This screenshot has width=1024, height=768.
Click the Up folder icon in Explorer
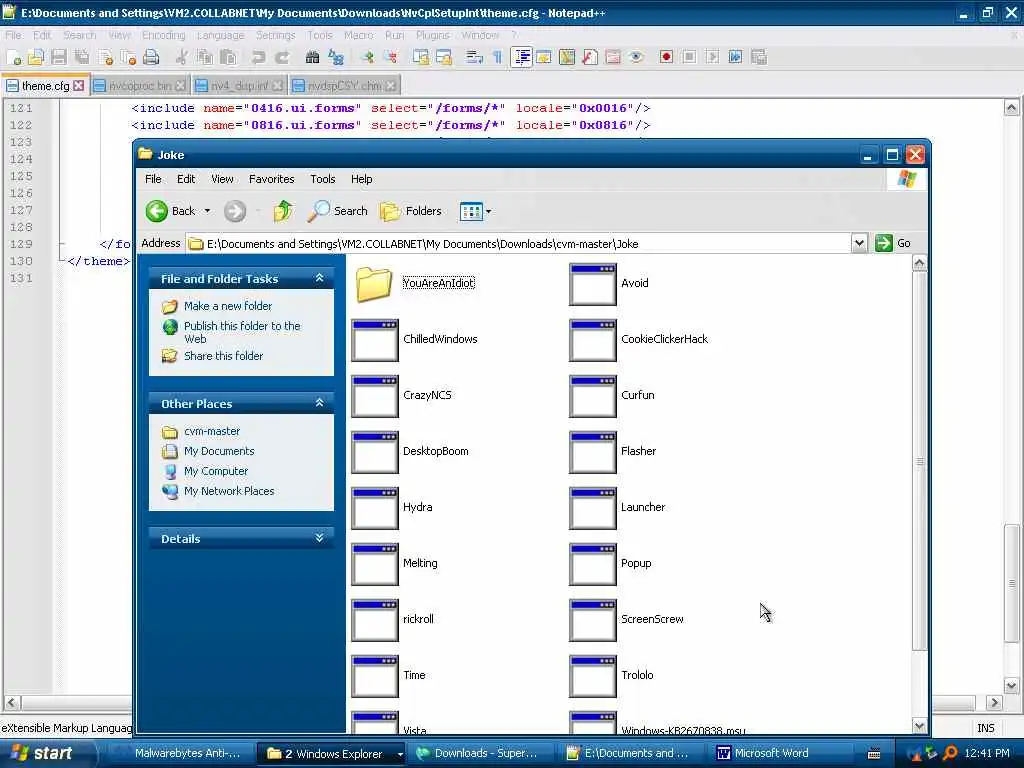[x=283, y=211]
